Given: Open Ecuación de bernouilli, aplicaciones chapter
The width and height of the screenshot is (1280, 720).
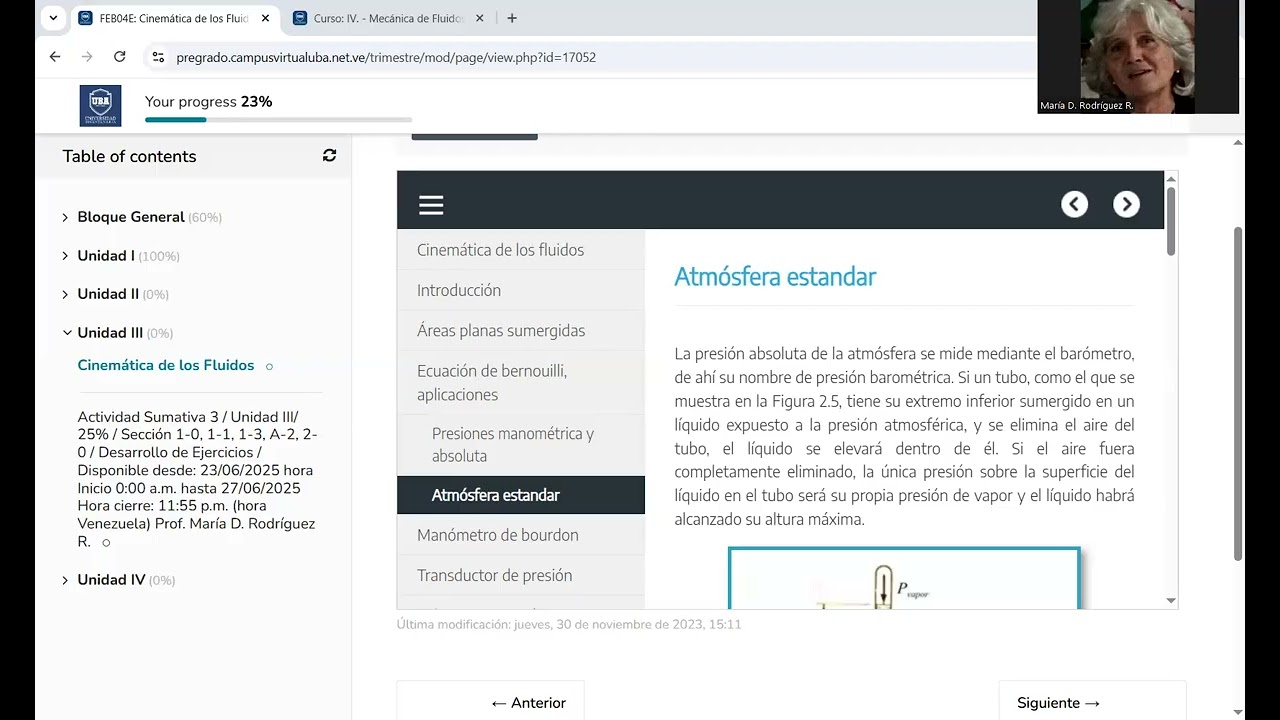Looking at the screenshot, I should (521, 382).
